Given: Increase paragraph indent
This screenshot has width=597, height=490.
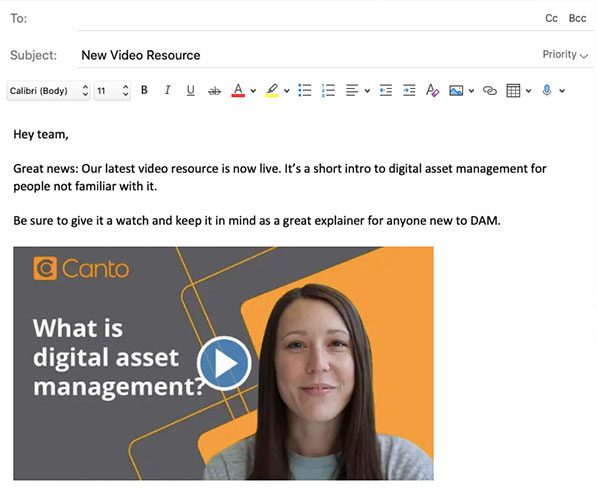Looking at the screenshot, I should (x=409, y=91).
